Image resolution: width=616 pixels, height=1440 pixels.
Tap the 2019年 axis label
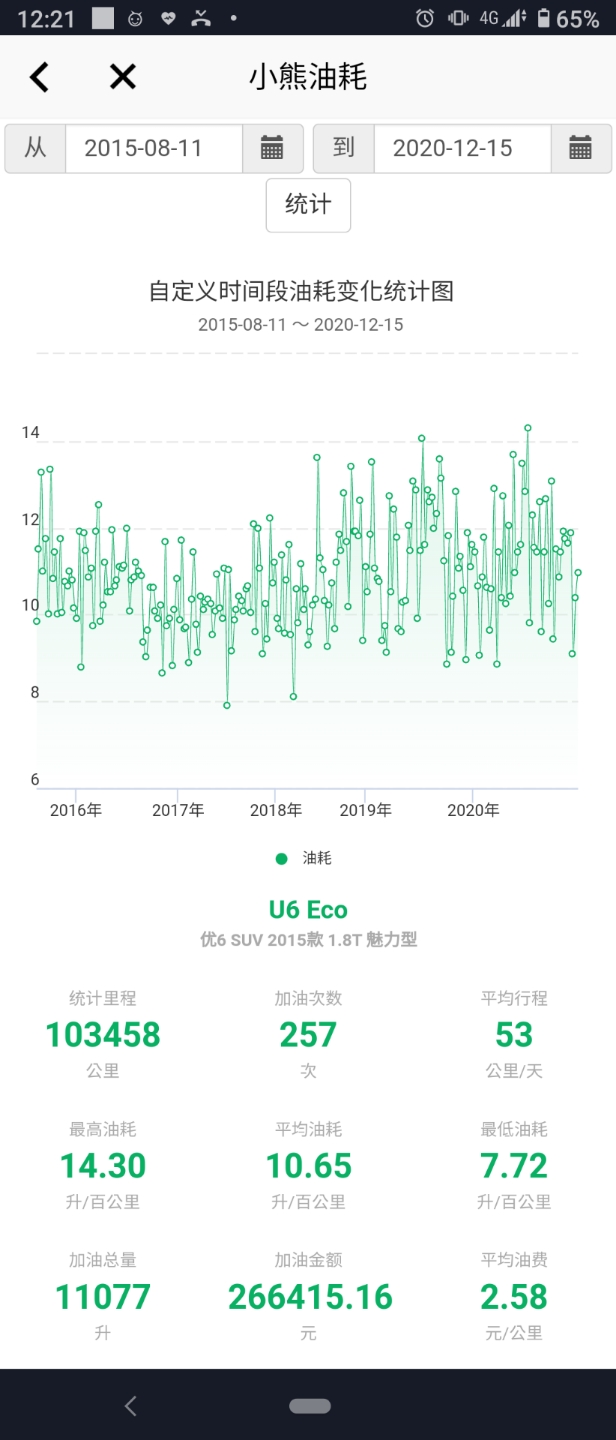click(x=365, y=810)
